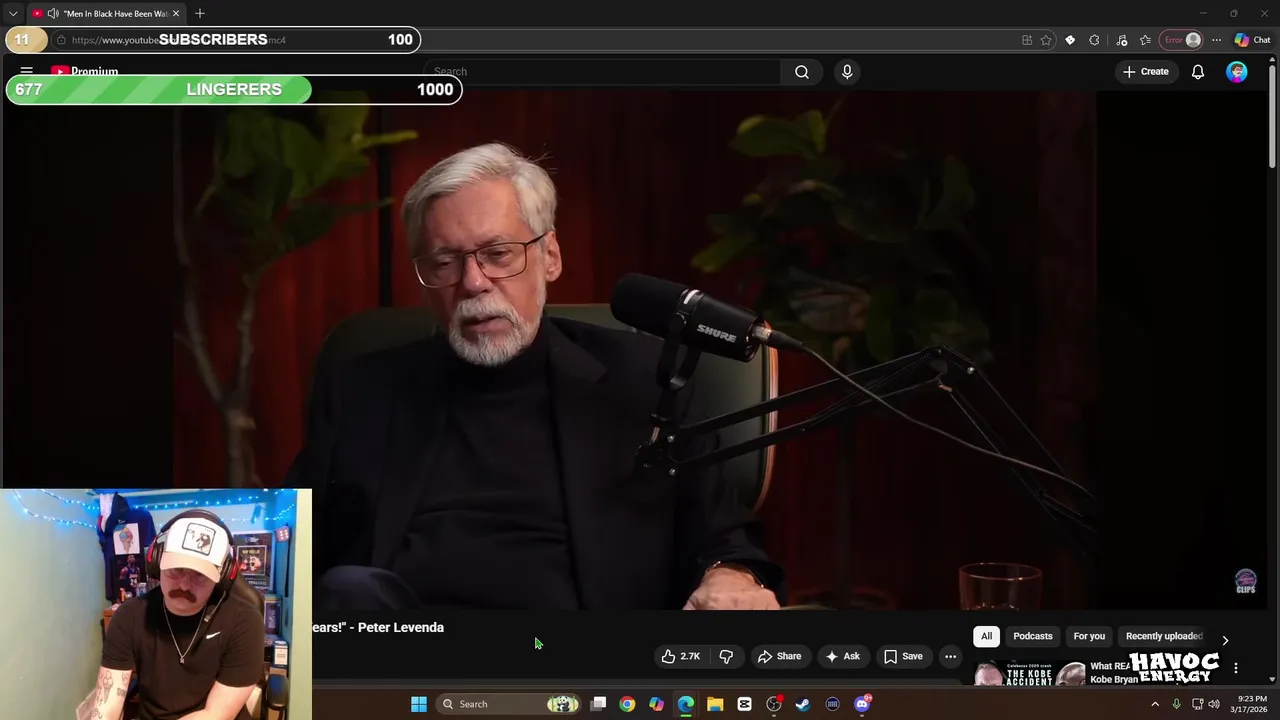Close the Men In Black tab
Image resolution: width=1280 pixels, height=720 pixels.
[x=176, y=13]
